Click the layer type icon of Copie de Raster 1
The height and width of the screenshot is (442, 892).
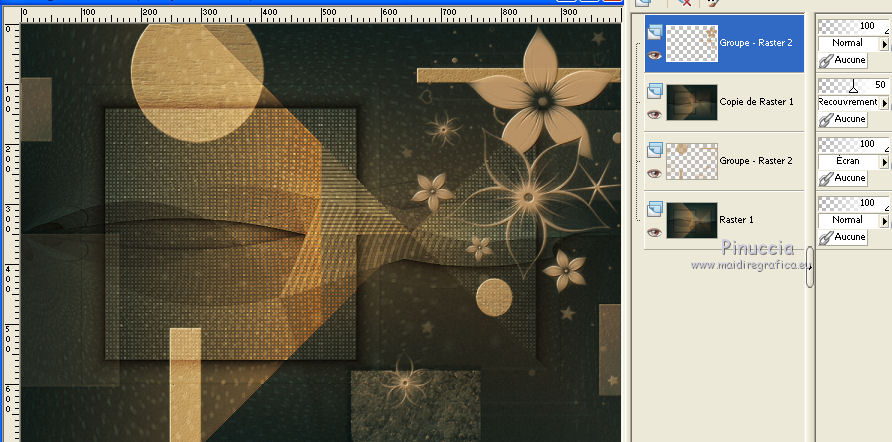pos(655,92)
